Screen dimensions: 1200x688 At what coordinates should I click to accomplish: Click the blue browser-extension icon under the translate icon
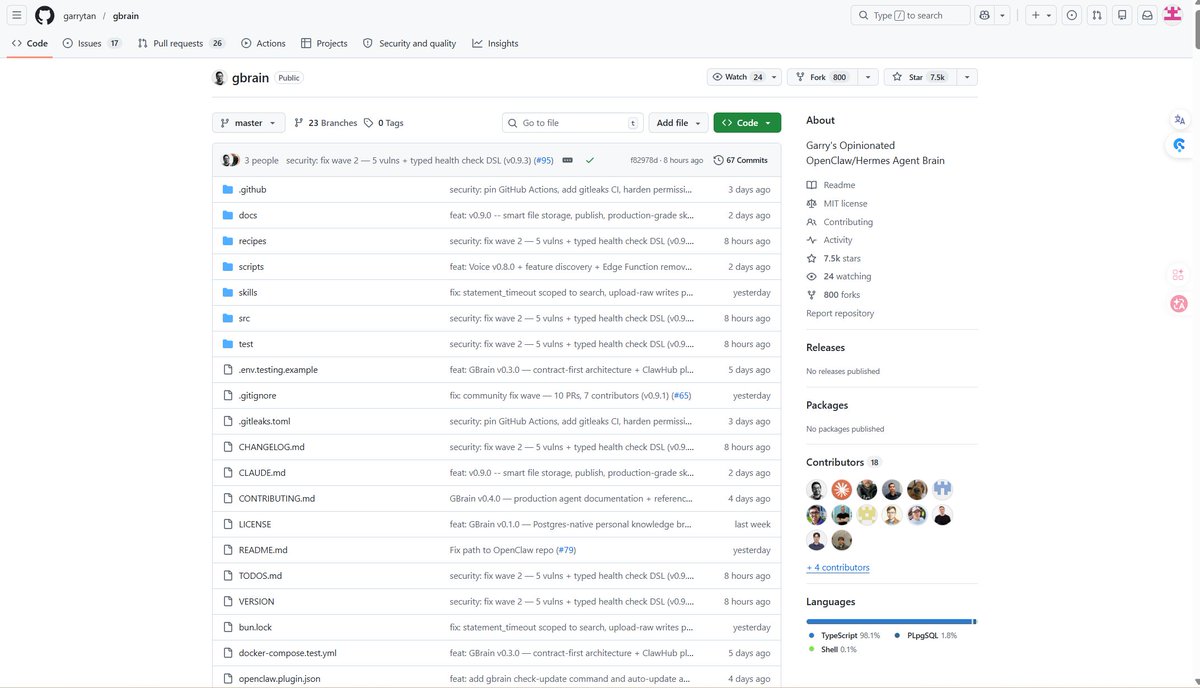1179,145
